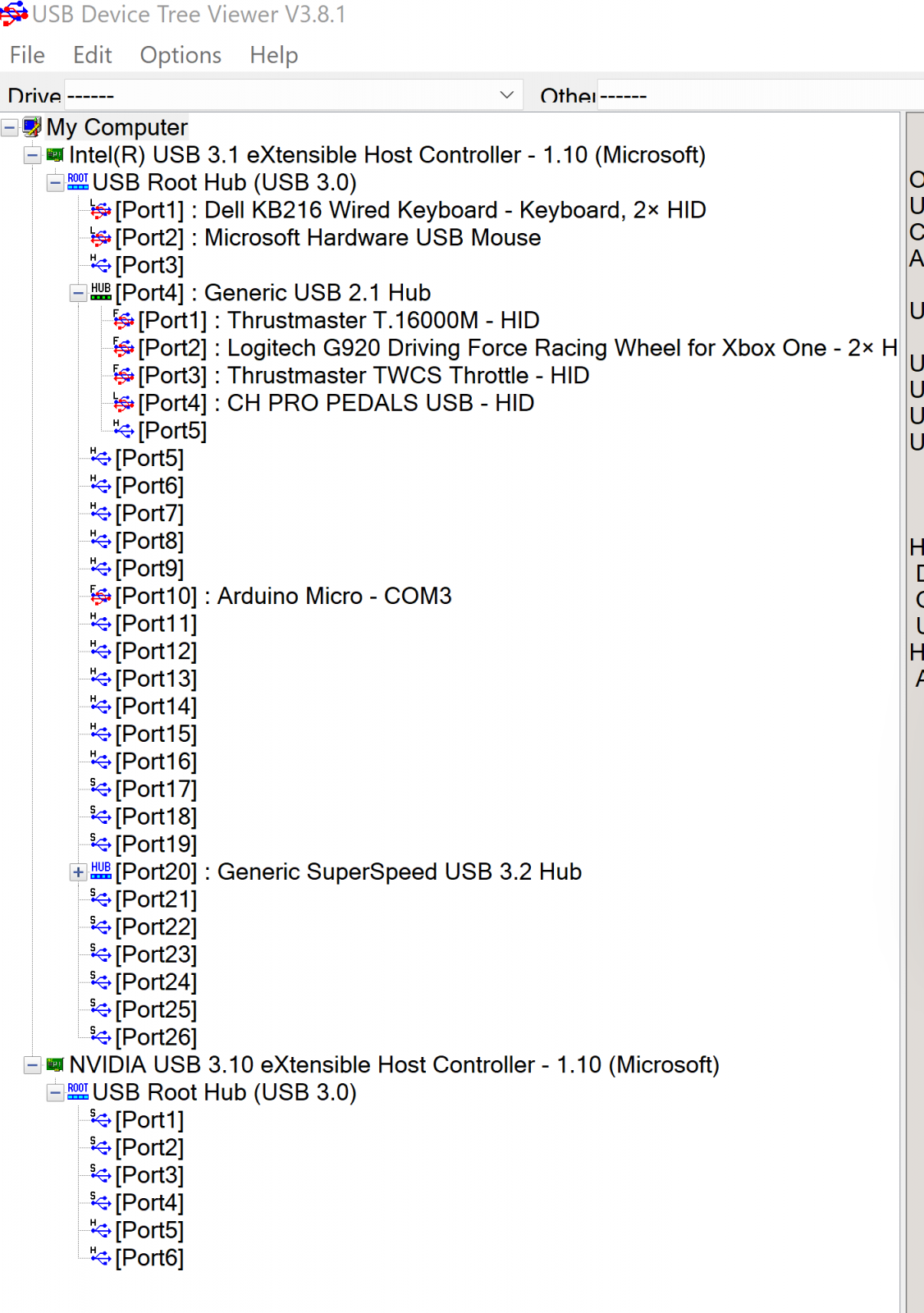Click the USB icon for CH PRO PEDALS
The height and width of the screenshot is (1313, 924).
[x=124, y=404]
